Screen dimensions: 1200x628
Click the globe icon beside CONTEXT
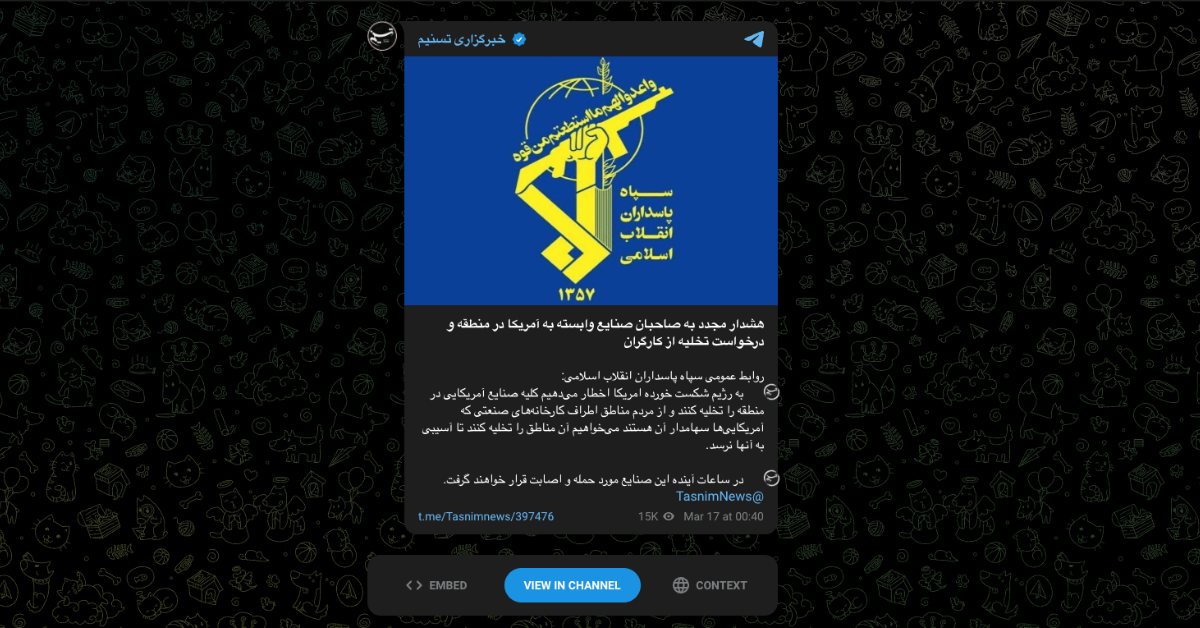click(x=681, y=585)
